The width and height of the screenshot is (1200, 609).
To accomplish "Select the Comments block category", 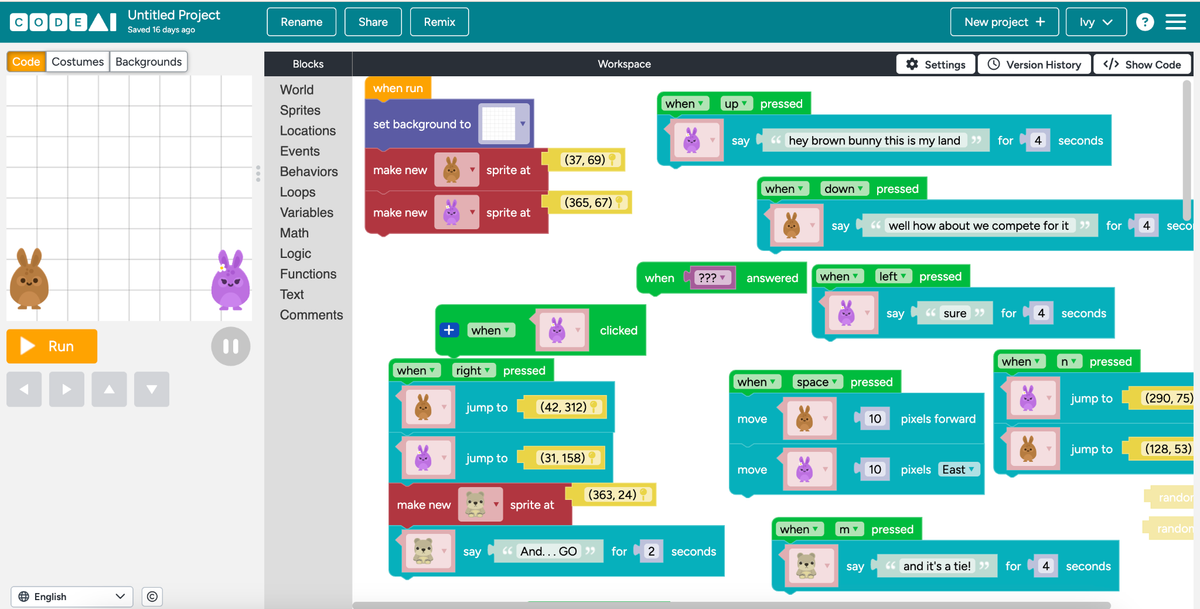I will coord(311,314).
